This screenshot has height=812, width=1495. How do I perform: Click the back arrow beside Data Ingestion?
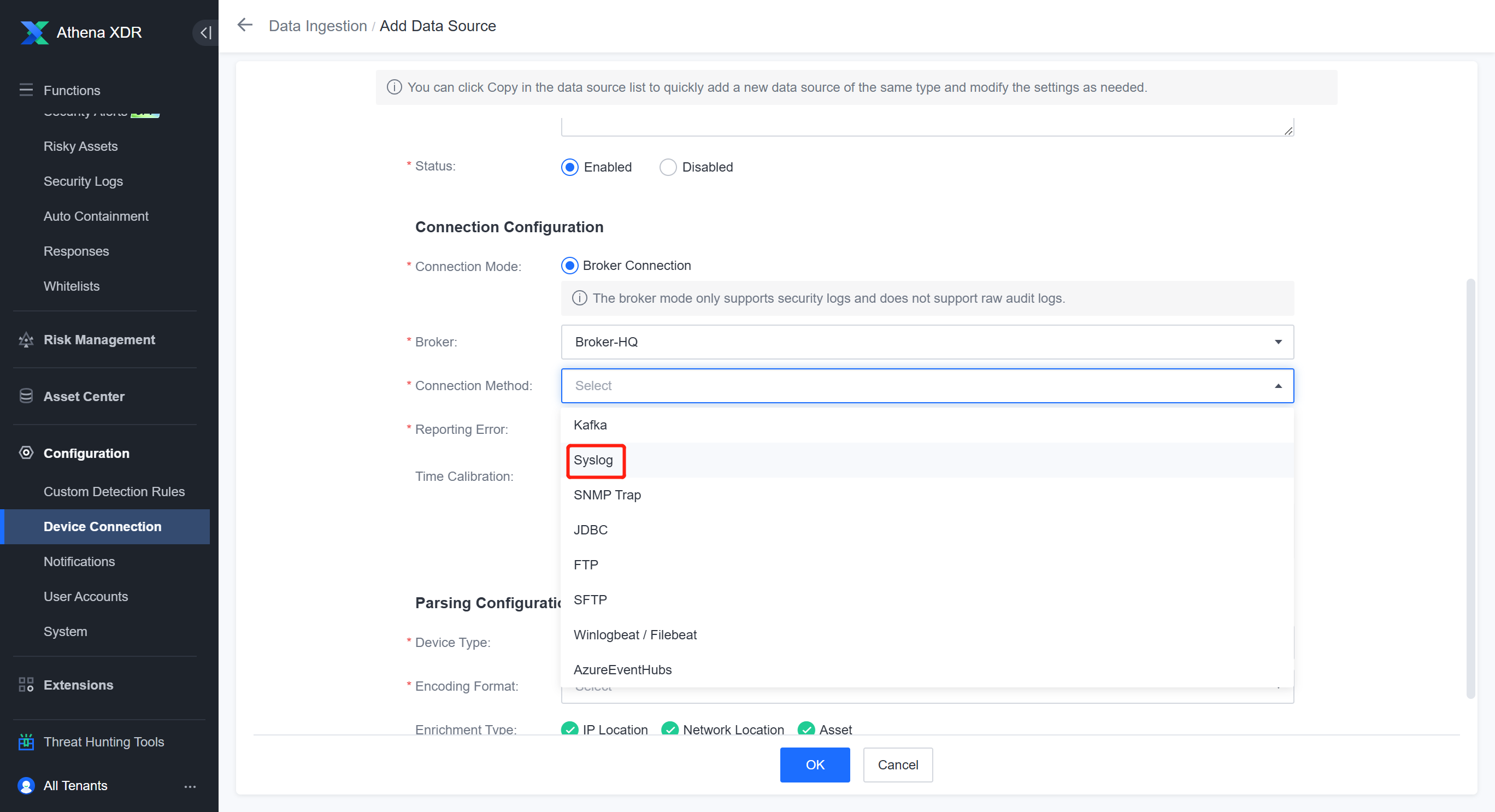(x=244, y=25)
